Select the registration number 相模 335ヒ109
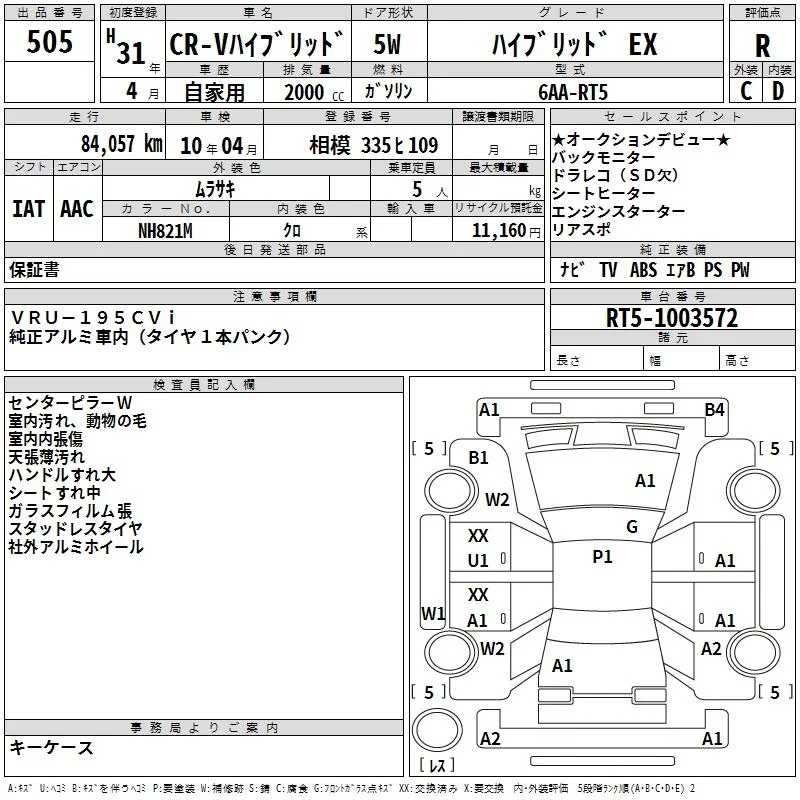The image size is (800, 800). 373,145
